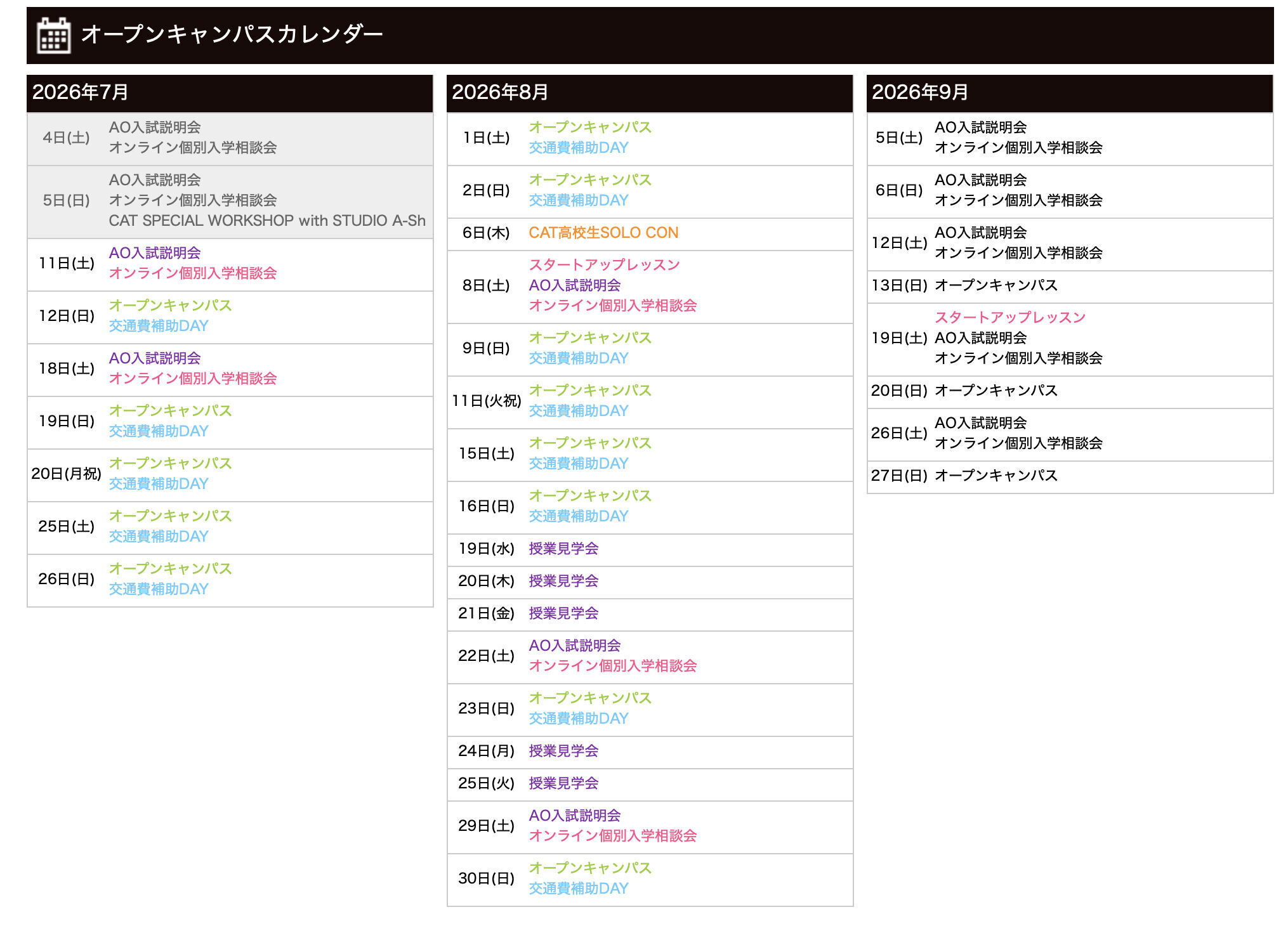This screenshot has height=926, width=1288.
Task: Open オープンキャンパス on August 11 holiday
Action: click(x=590, y=391)
